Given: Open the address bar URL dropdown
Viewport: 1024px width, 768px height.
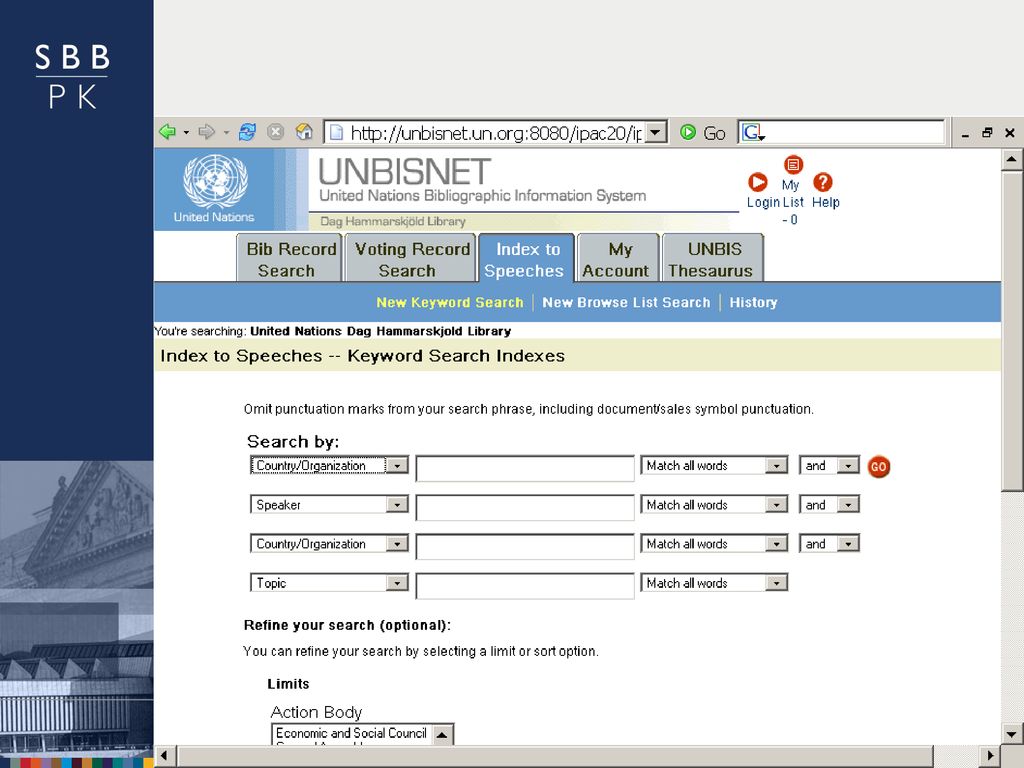Looking at the screenshot, I should pos(656,133).
